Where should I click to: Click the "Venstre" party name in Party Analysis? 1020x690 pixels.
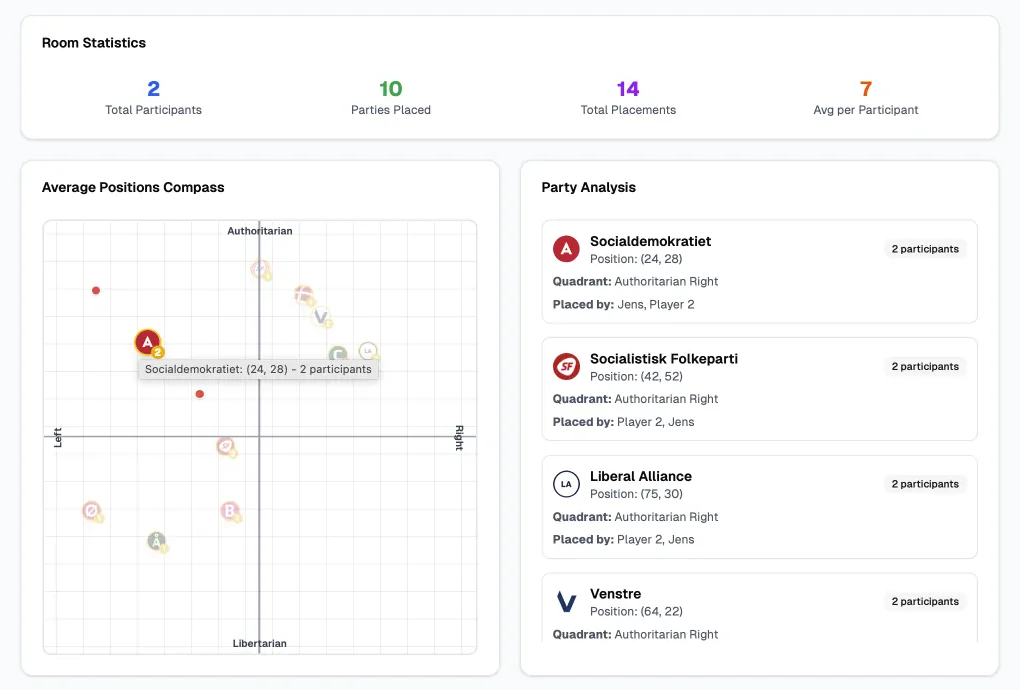click(615, 594)
